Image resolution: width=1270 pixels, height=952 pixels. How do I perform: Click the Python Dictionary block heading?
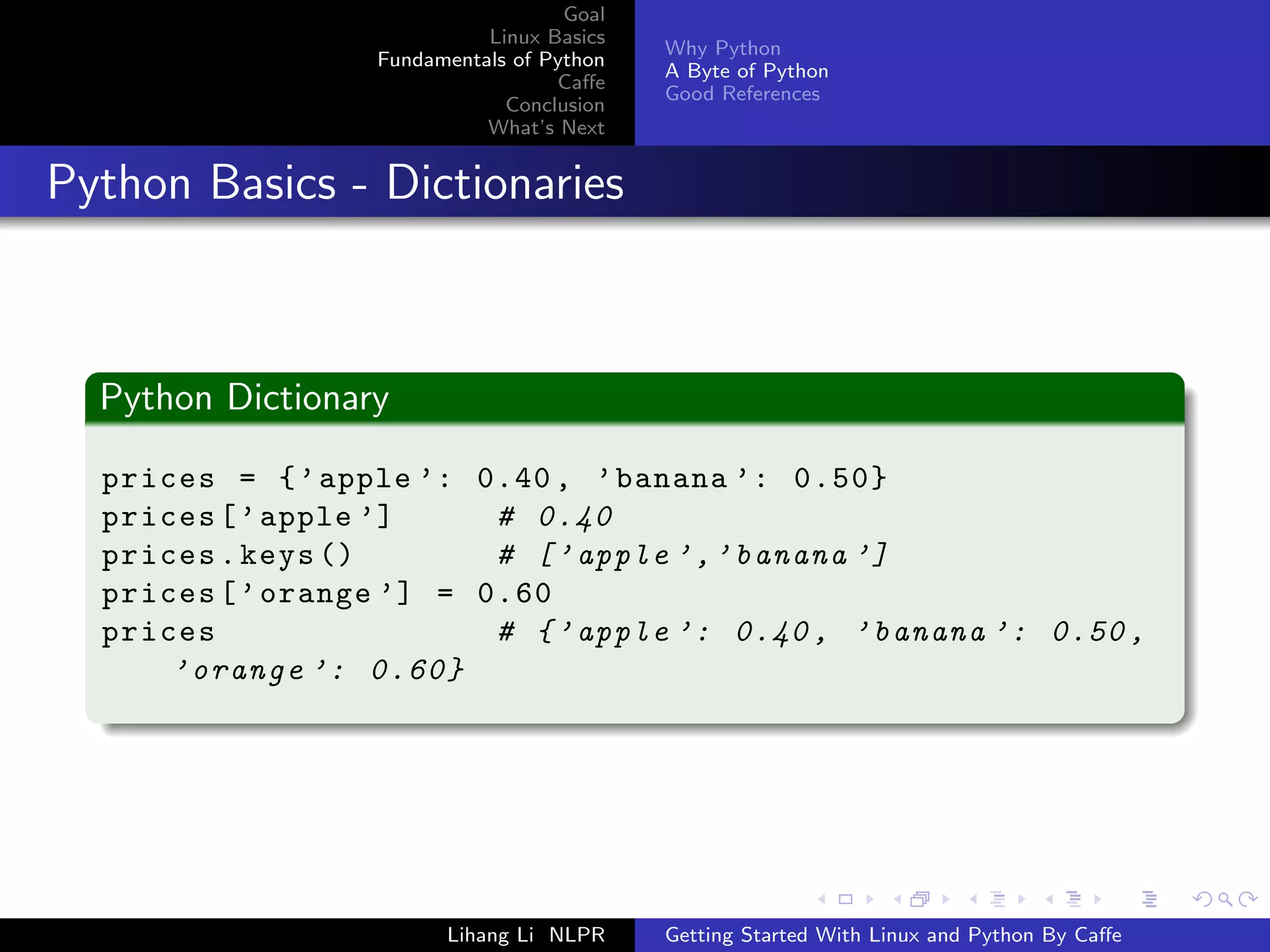(x=244, y=398)
